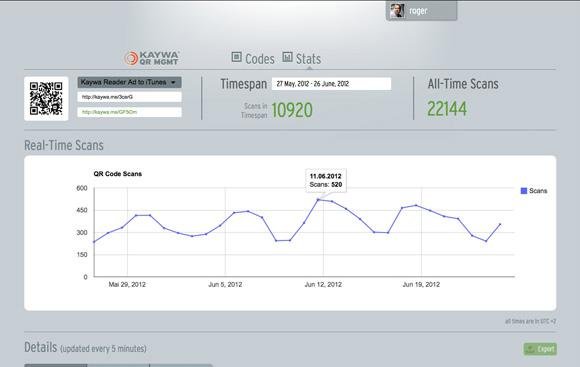Open the Timespan date range picker
The height and width of the screenshot is (367, 580).
pos(331,84)
